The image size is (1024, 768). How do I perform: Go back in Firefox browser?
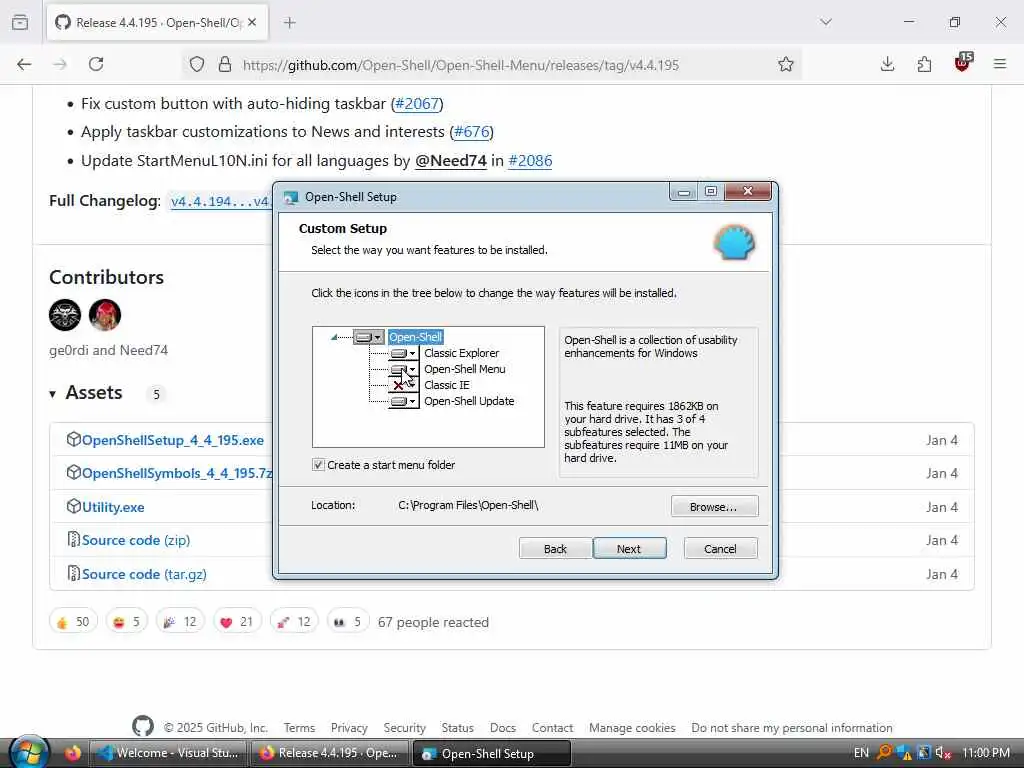[x=24, y=64]
